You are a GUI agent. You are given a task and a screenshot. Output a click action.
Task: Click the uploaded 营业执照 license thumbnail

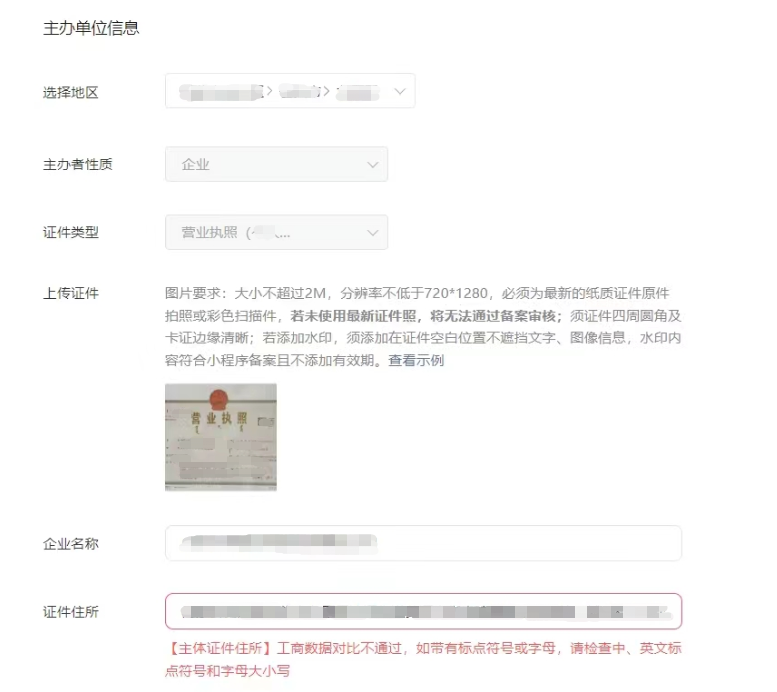(221, 437)
